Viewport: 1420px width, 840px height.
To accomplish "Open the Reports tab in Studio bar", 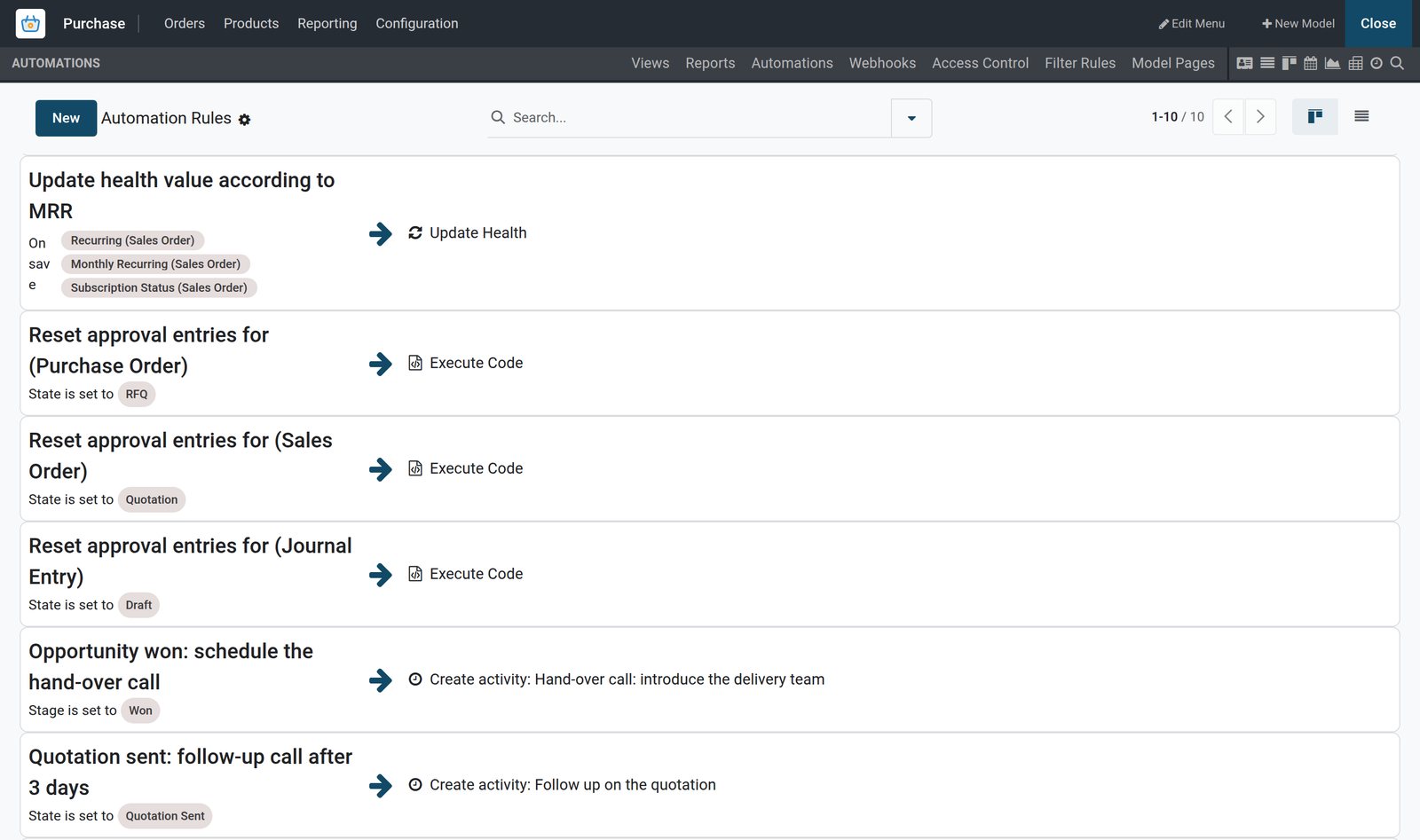I will pyautogui.click(x=710, y=63).
